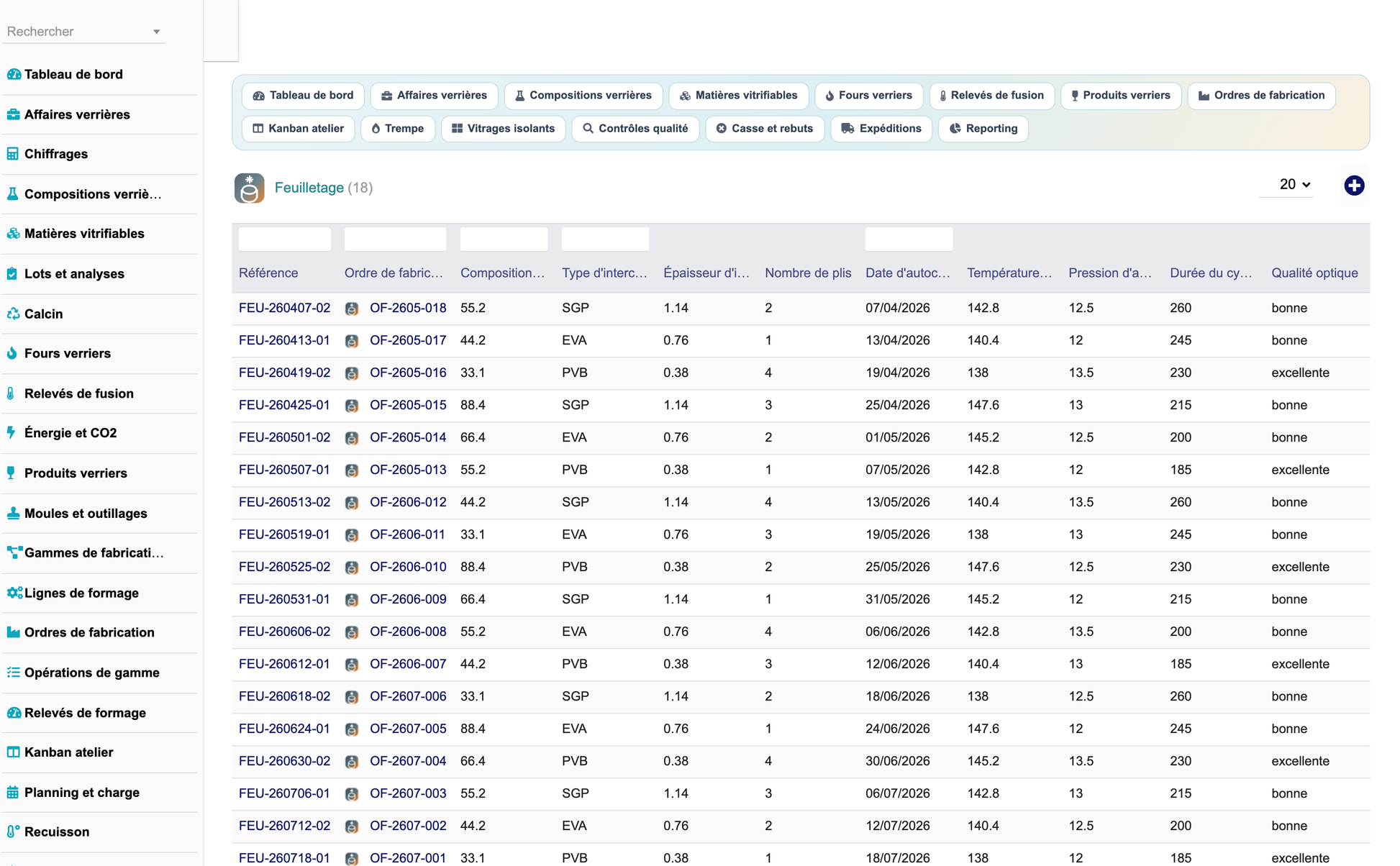Open the Fours verriers top tab

(868, 96)
